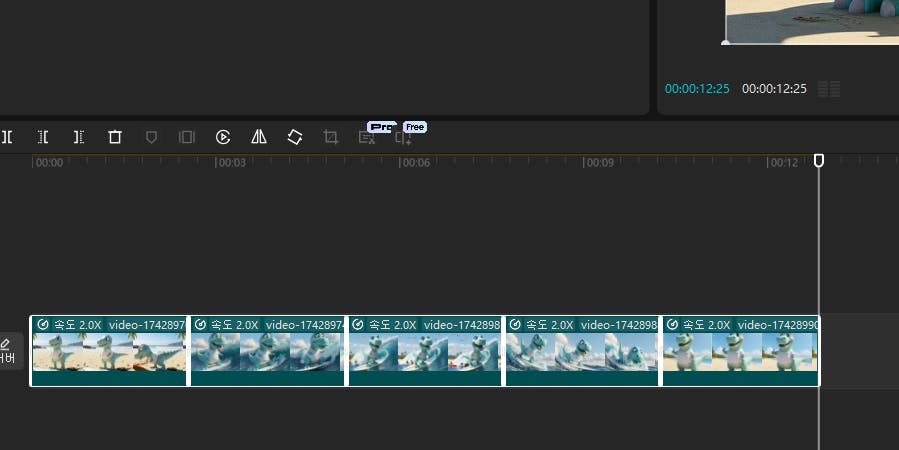This screenshot has height=450, width=899.
Task: Select the third timeline clip video-1742898
Action: click(x=425, y=351)
